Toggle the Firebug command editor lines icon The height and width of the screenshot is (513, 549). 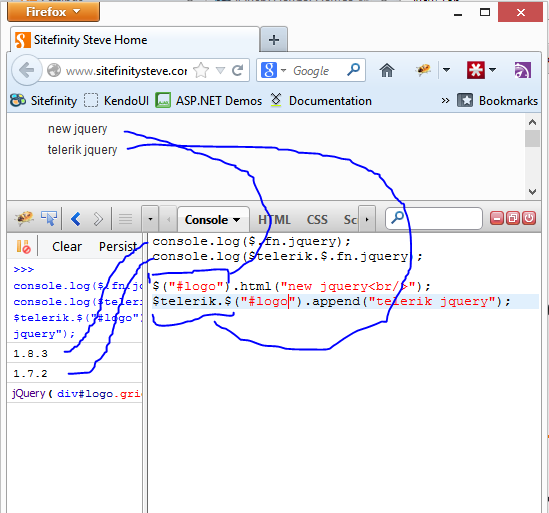point(125,219)
